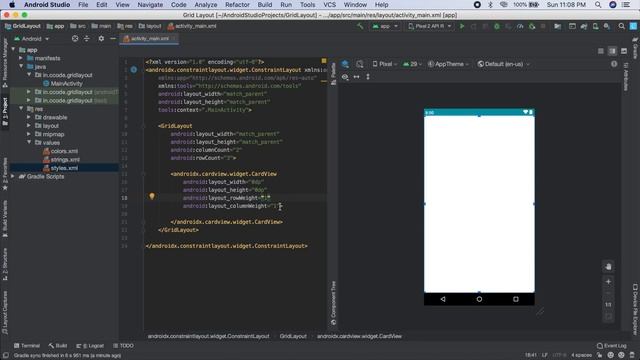Open the Logcat tool window

90,346
